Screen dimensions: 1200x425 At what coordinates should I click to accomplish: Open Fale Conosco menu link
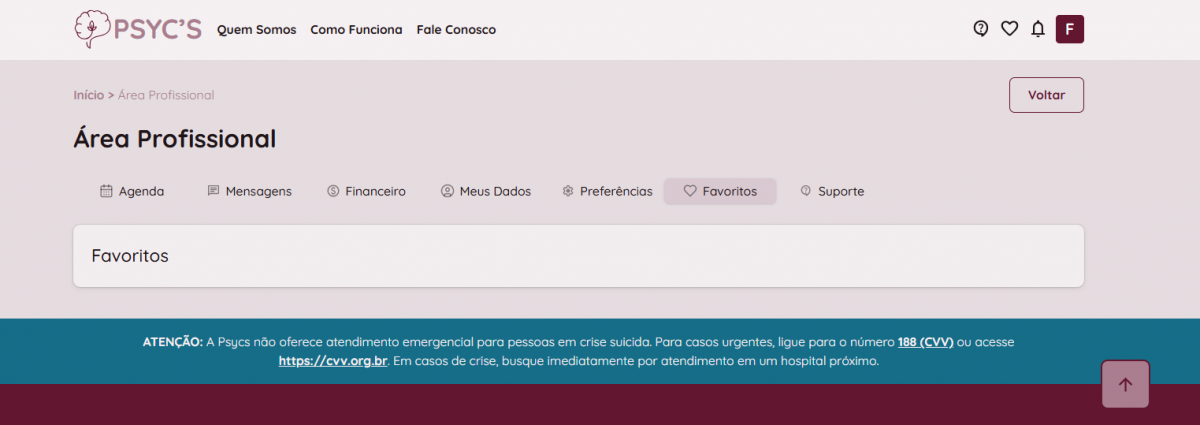click(x=456, y=30)
